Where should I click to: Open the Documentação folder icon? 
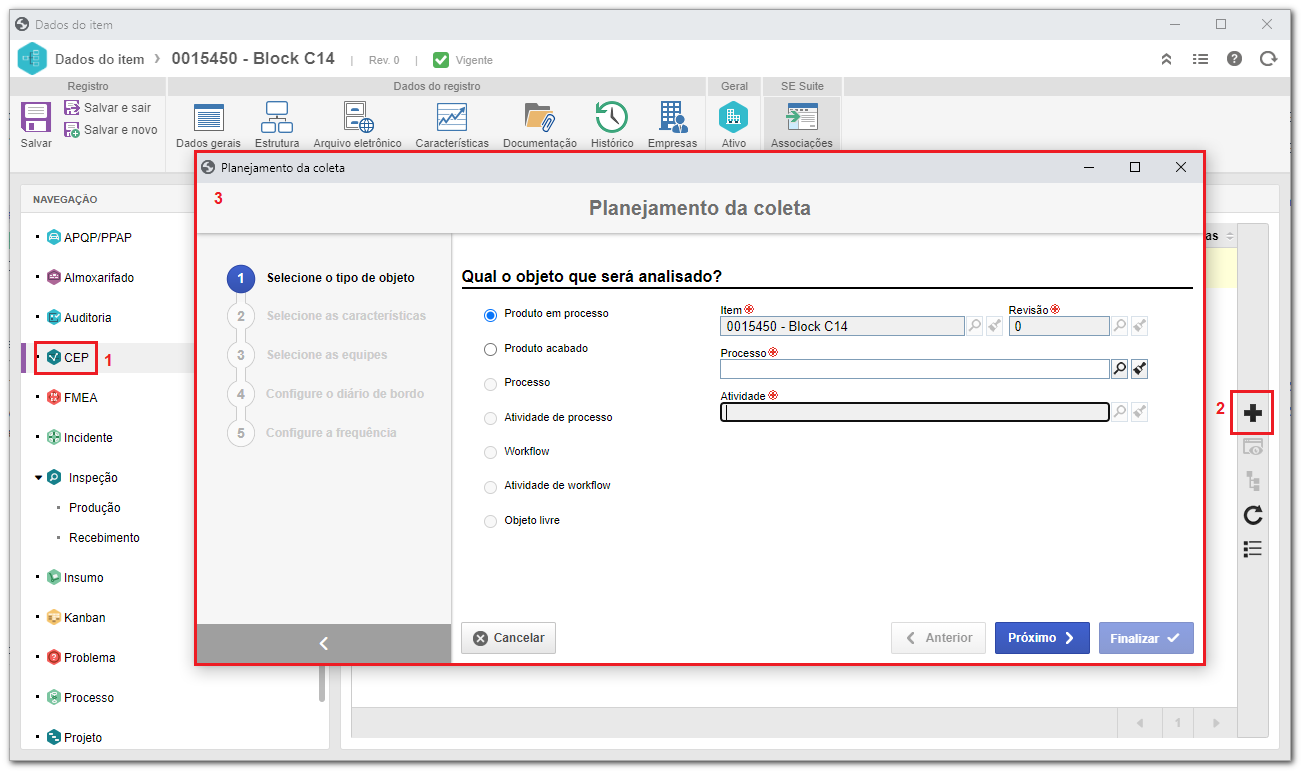pyautogui.click(x=540, y=117)
